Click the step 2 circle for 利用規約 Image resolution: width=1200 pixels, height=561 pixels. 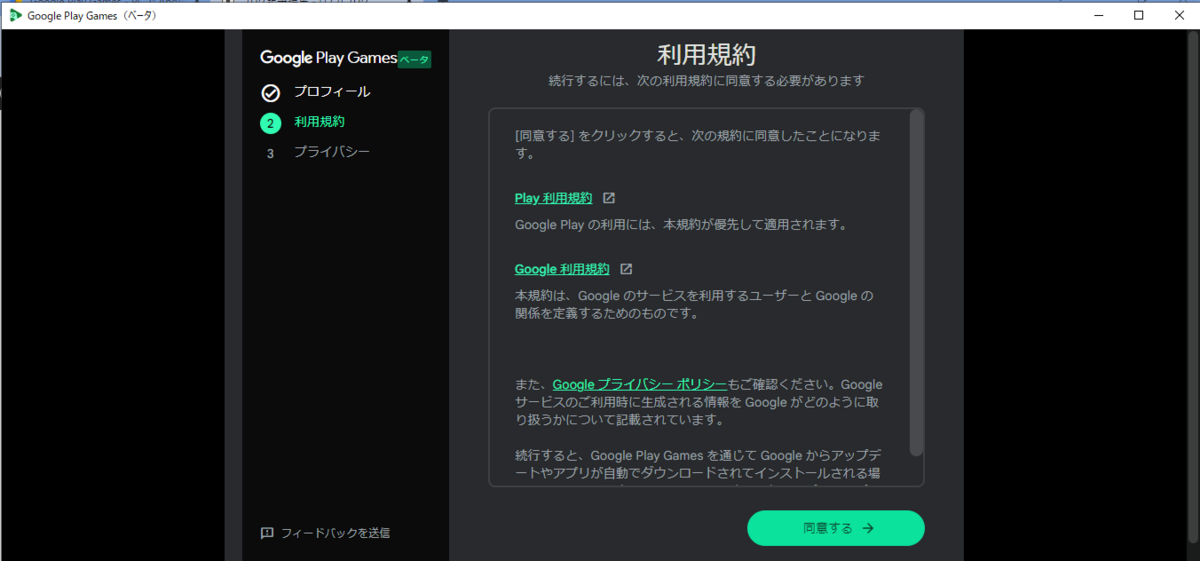point(270,123)
